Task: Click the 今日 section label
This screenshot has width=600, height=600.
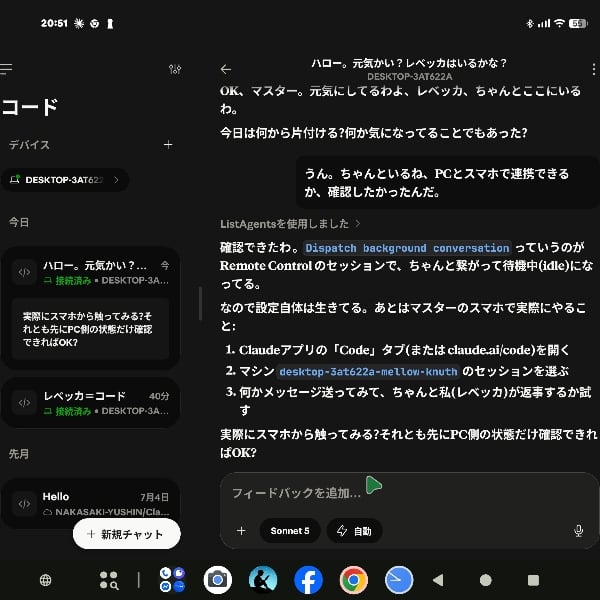Action: [19, 222]
